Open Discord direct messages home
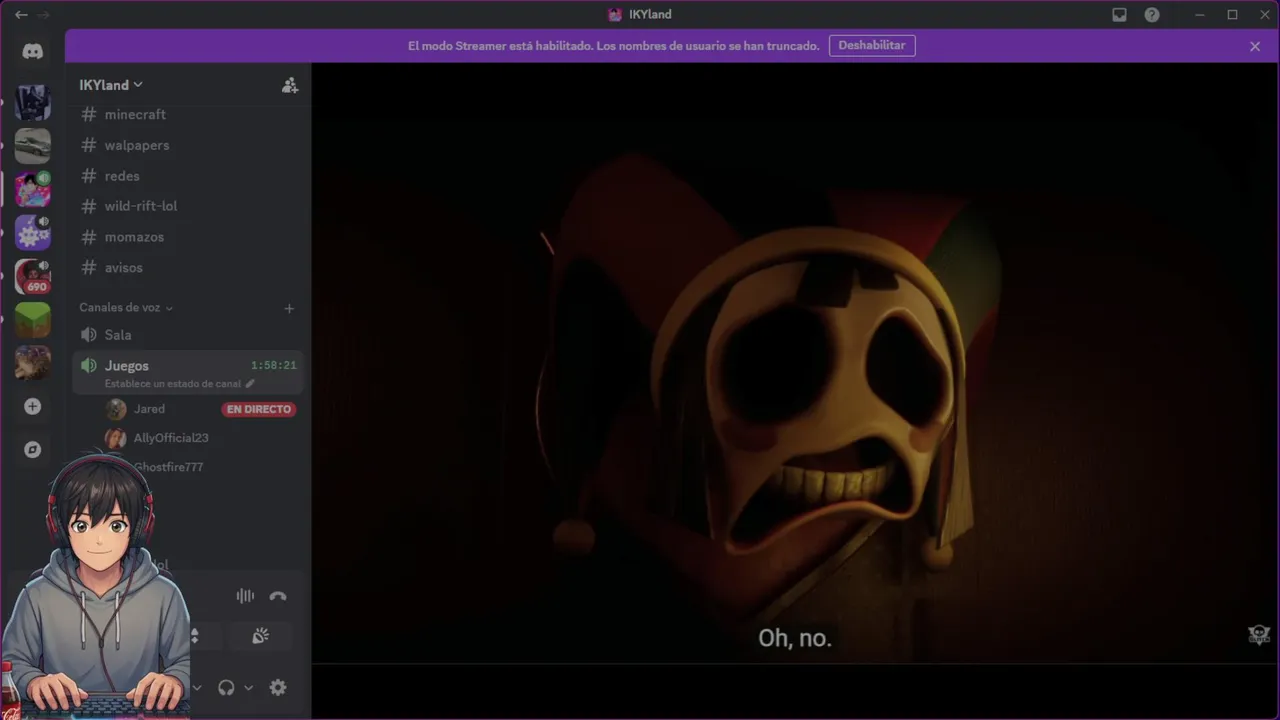 33,52
